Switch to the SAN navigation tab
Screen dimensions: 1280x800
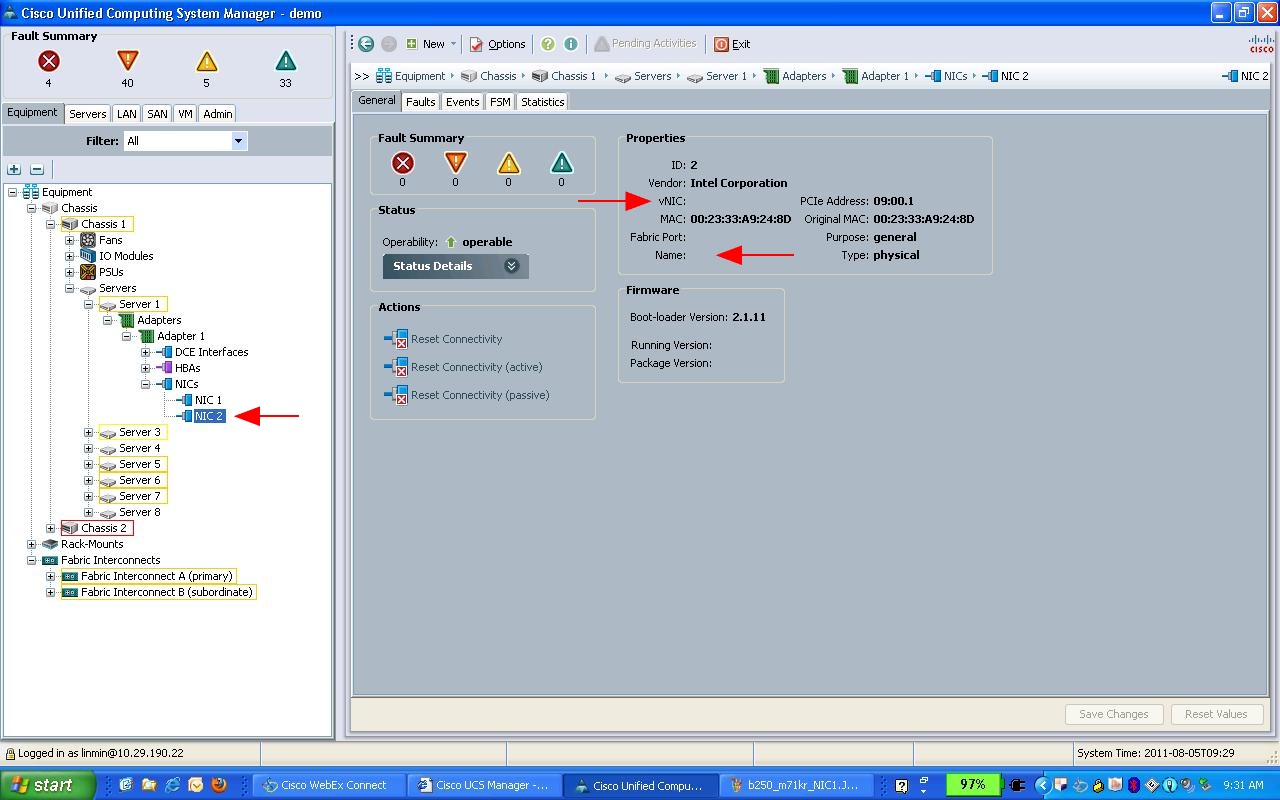click(157, 114)
